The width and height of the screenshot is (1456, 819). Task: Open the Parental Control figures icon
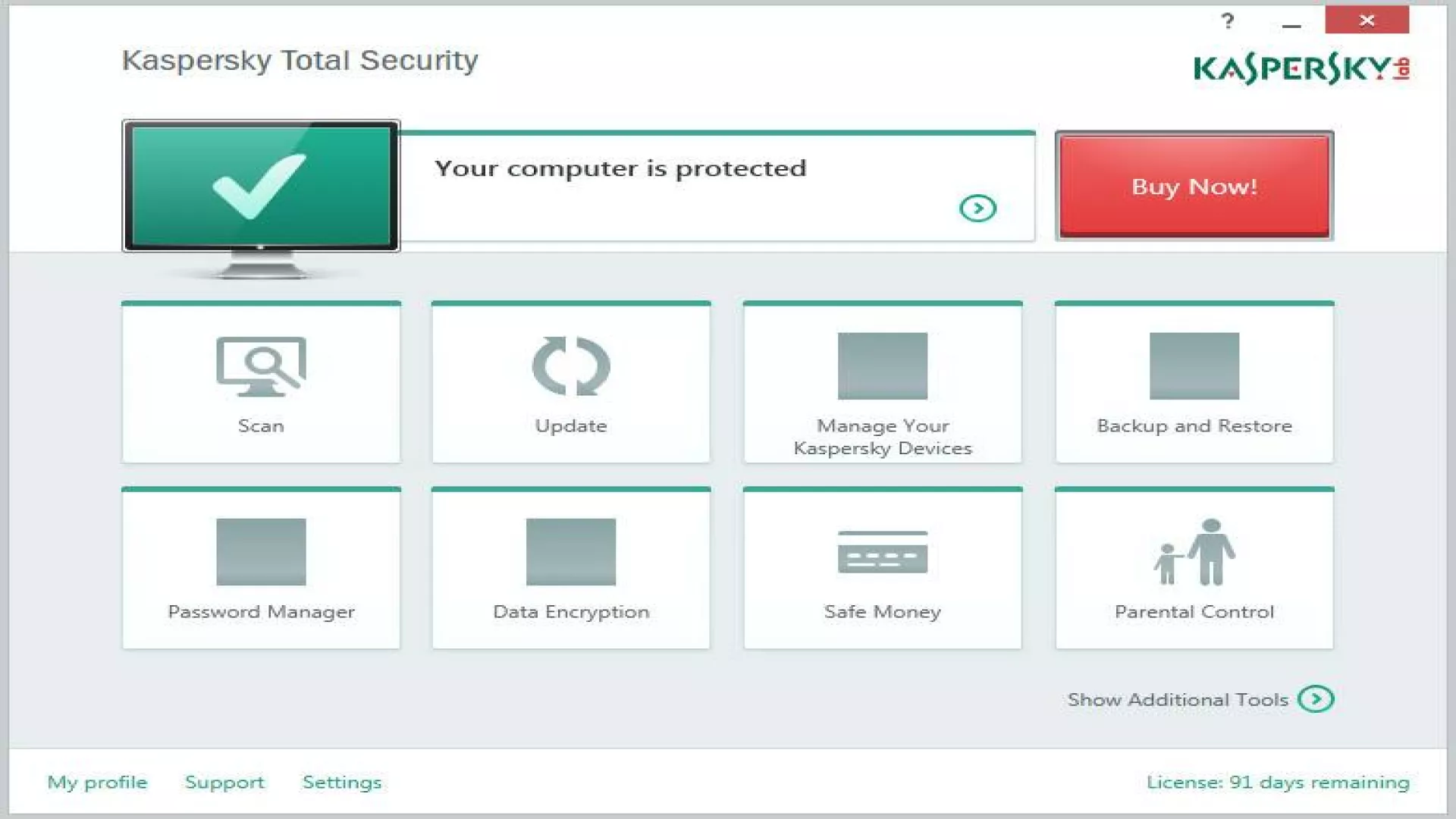pos(1194,552)
